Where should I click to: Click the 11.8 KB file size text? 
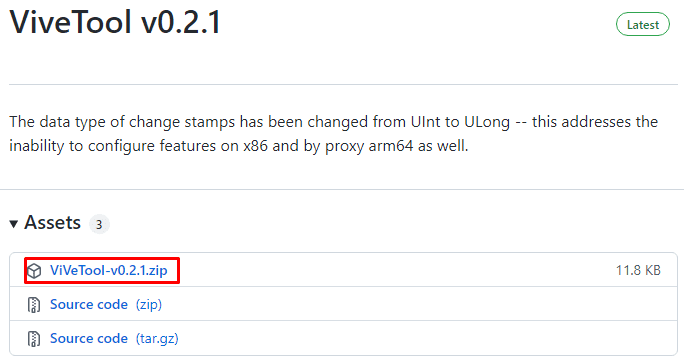pyautogui.click(x=638, y=270)
